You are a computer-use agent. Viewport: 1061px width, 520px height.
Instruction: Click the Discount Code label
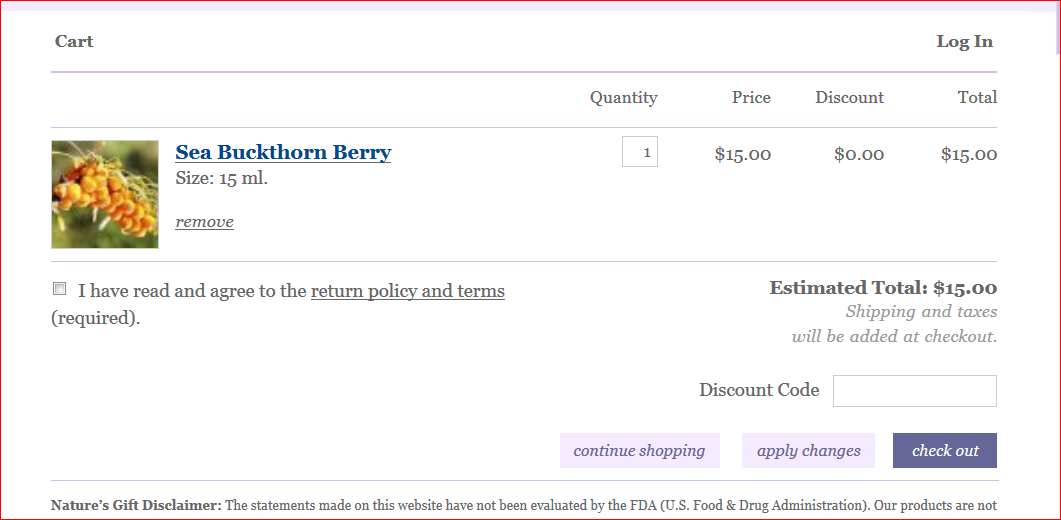coord(759,390)
